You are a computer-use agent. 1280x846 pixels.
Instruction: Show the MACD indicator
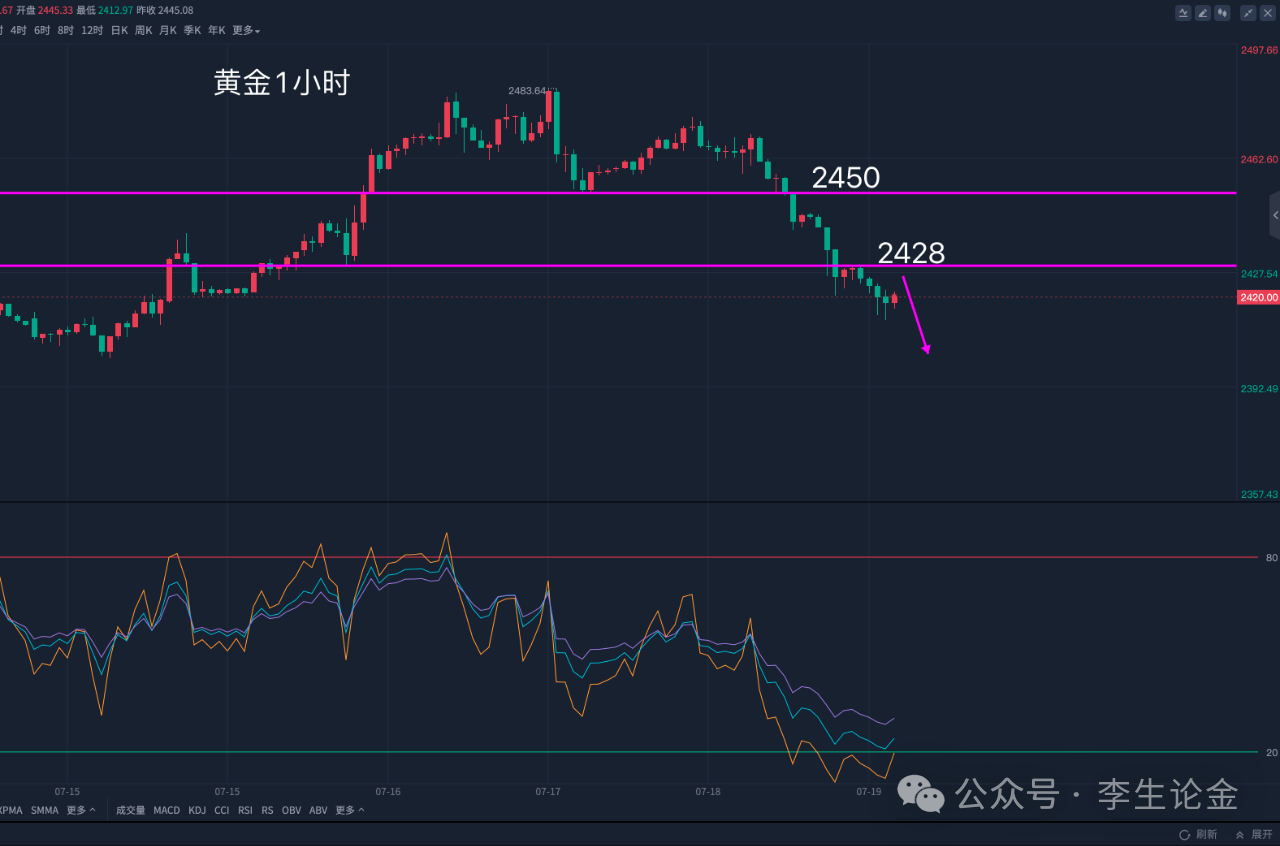pyautogui.click(x=167, y=810)
